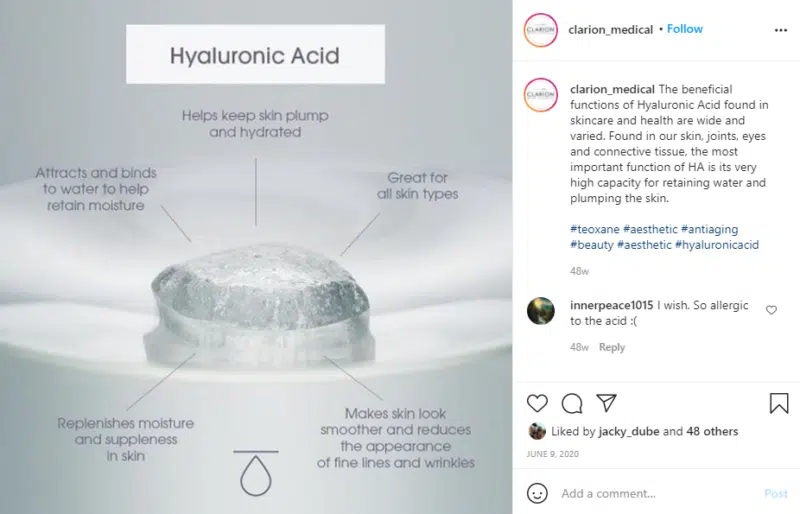The height and width of the screenshot is (514, 800).
Task: Open innerpeace1015's profile avatar
Action: point(540,311)
